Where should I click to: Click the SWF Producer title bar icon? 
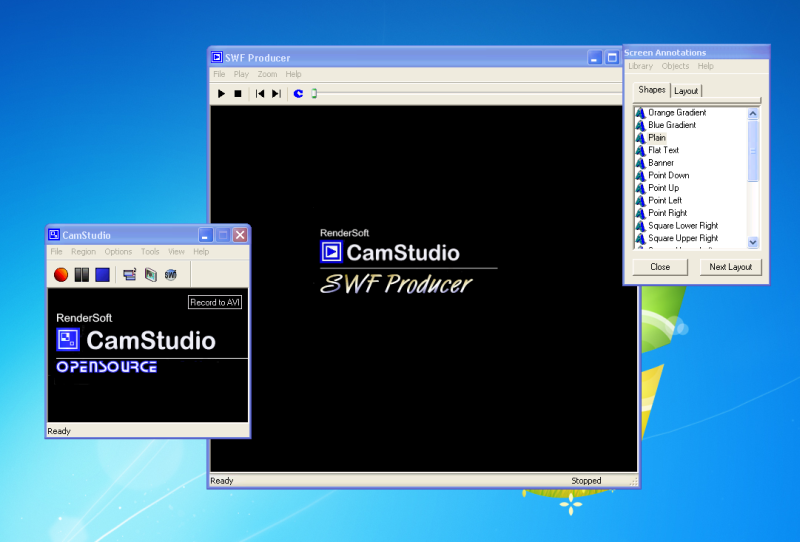[217, 57]
